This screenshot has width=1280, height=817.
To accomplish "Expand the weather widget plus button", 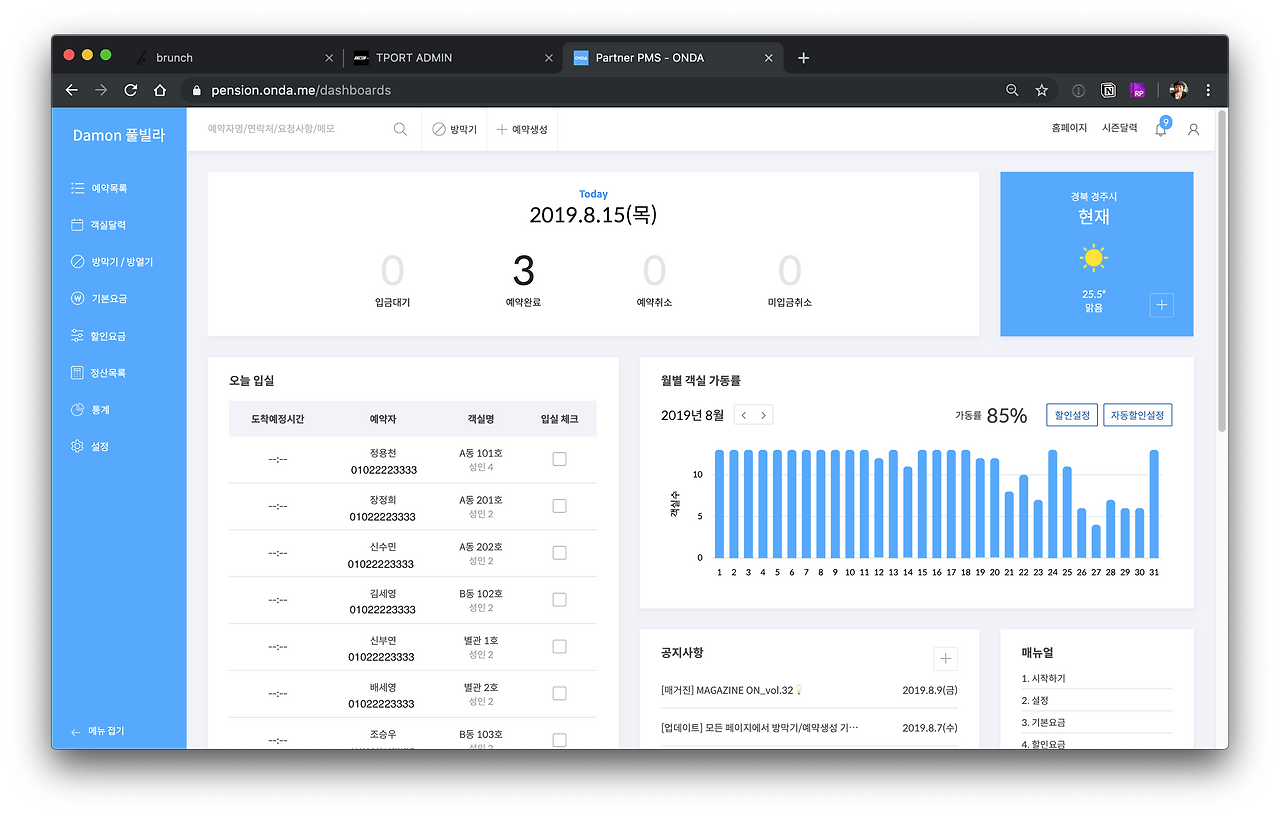I will tap(1161, 306).
